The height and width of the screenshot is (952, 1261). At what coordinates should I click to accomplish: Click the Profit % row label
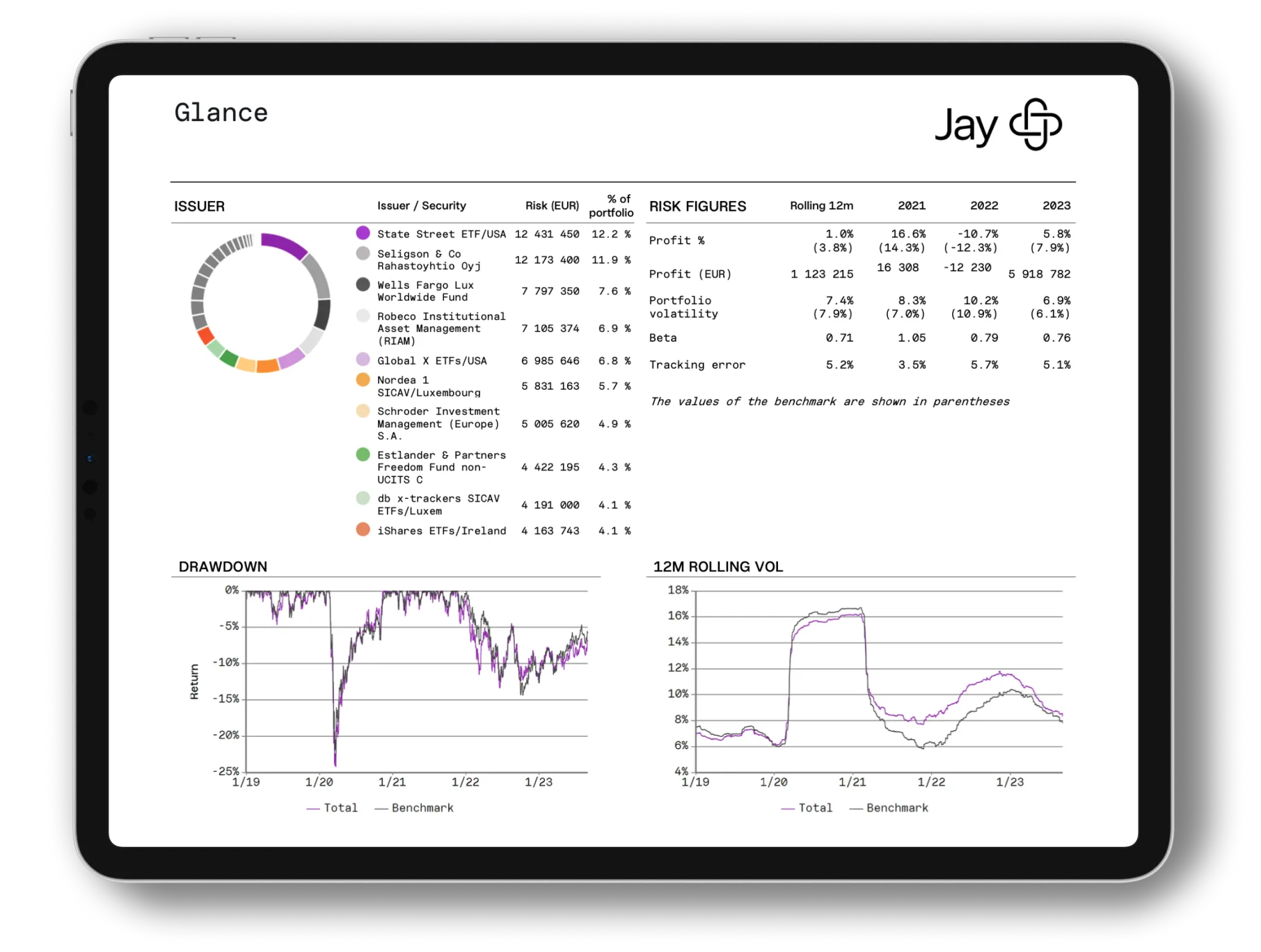676,240
